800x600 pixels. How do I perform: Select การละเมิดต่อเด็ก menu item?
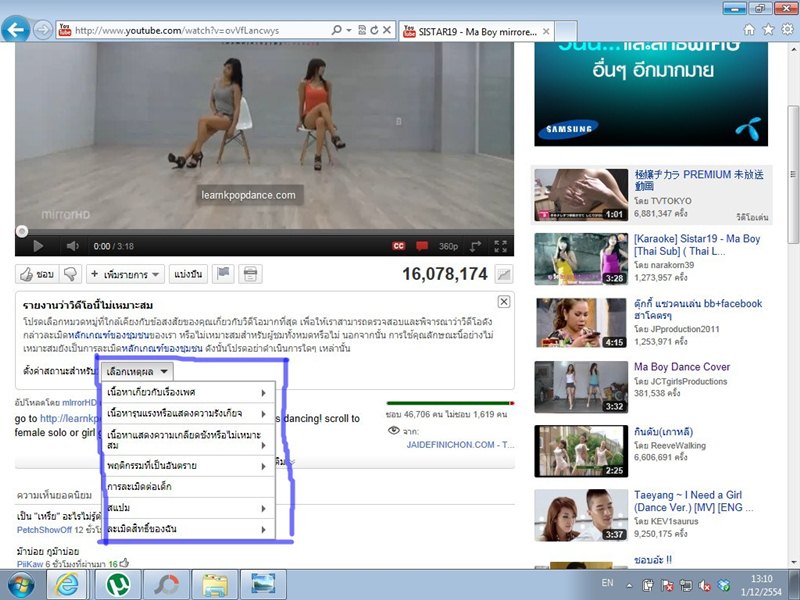pos(188,487)
